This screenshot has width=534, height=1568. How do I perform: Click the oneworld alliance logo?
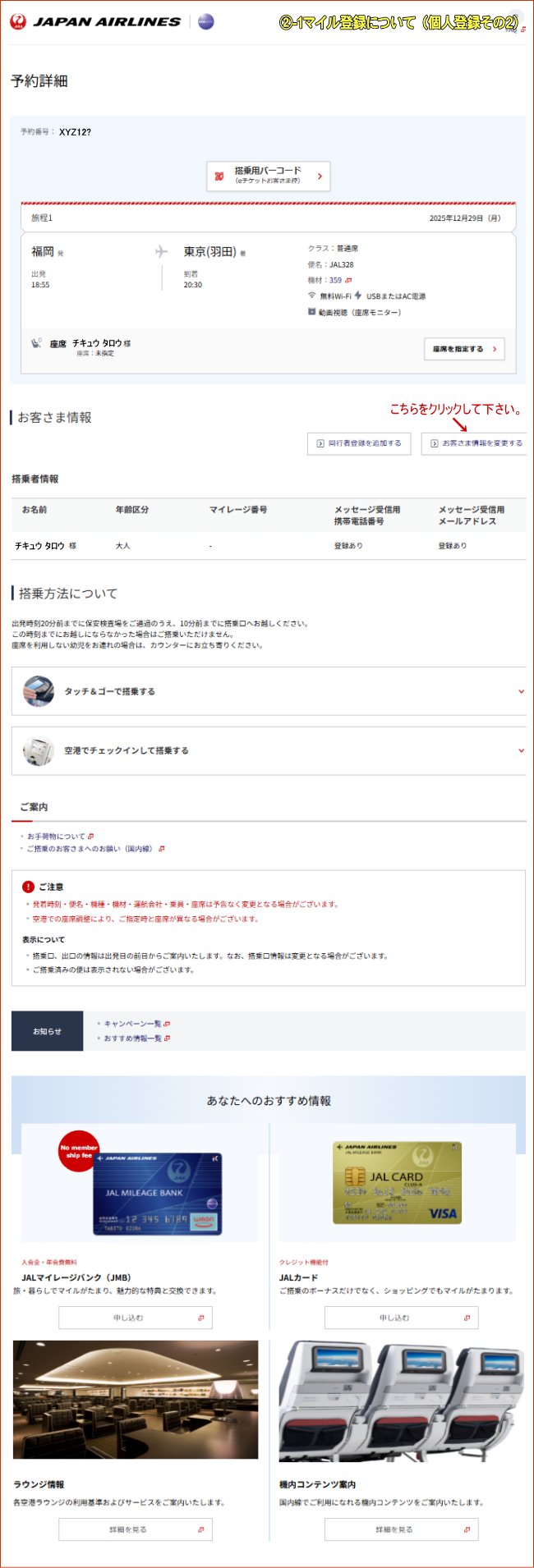click(206, 22)
